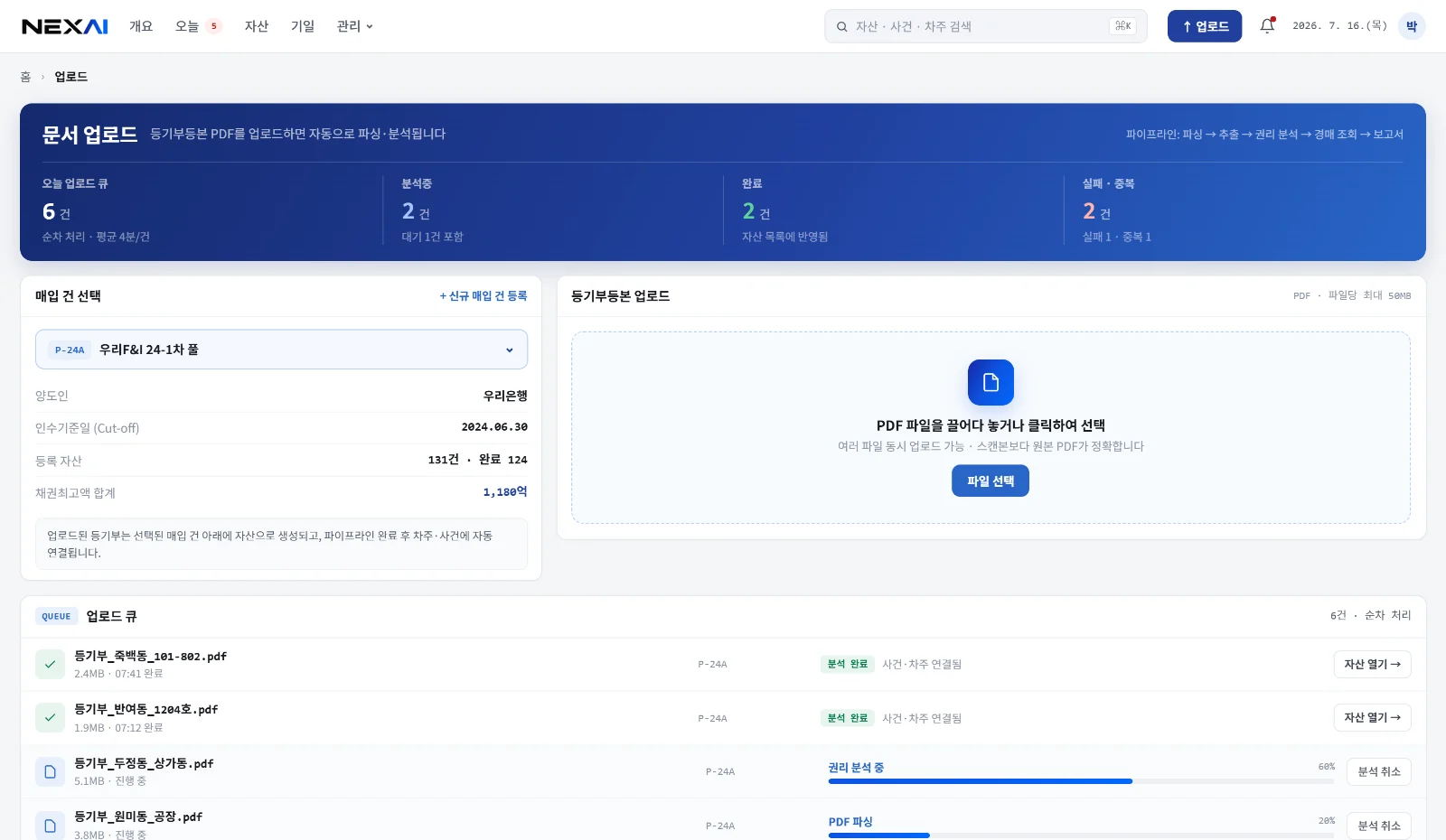Go to 기일 tab
The height and width of the screenshot is (840, 1446).
[x=303, y=26]
